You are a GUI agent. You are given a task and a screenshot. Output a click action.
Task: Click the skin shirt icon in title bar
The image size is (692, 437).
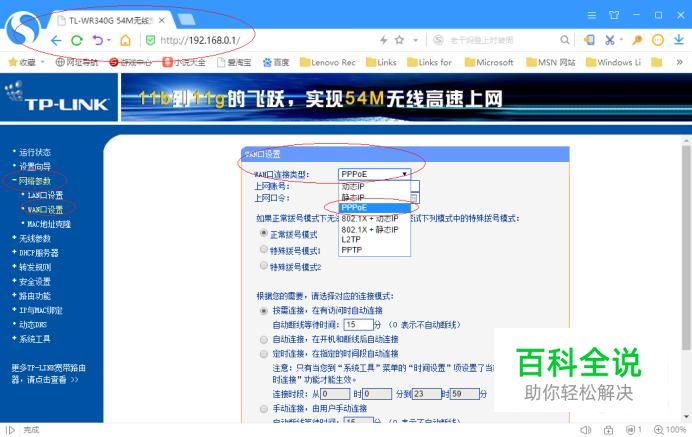614,15
